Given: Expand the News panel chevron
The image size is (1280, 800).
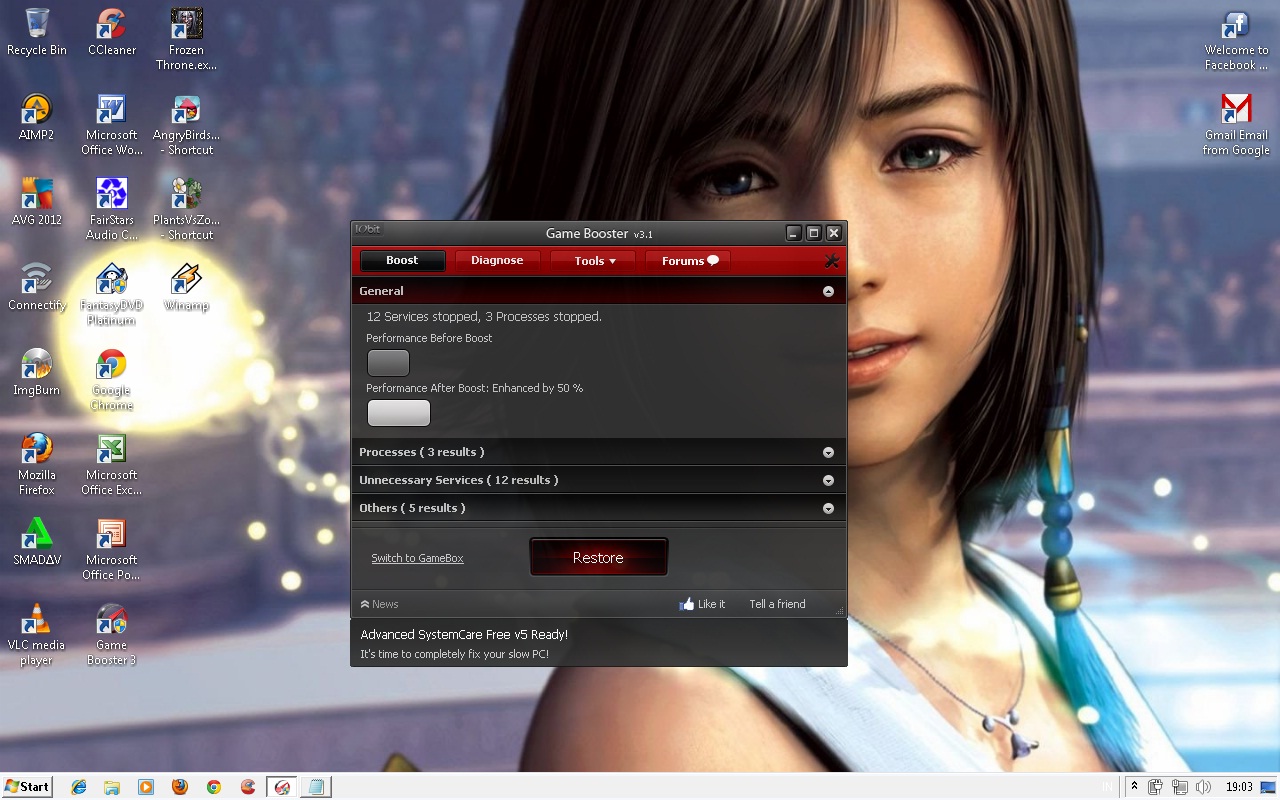Looking at the screenshot, I should coord(364,604).
